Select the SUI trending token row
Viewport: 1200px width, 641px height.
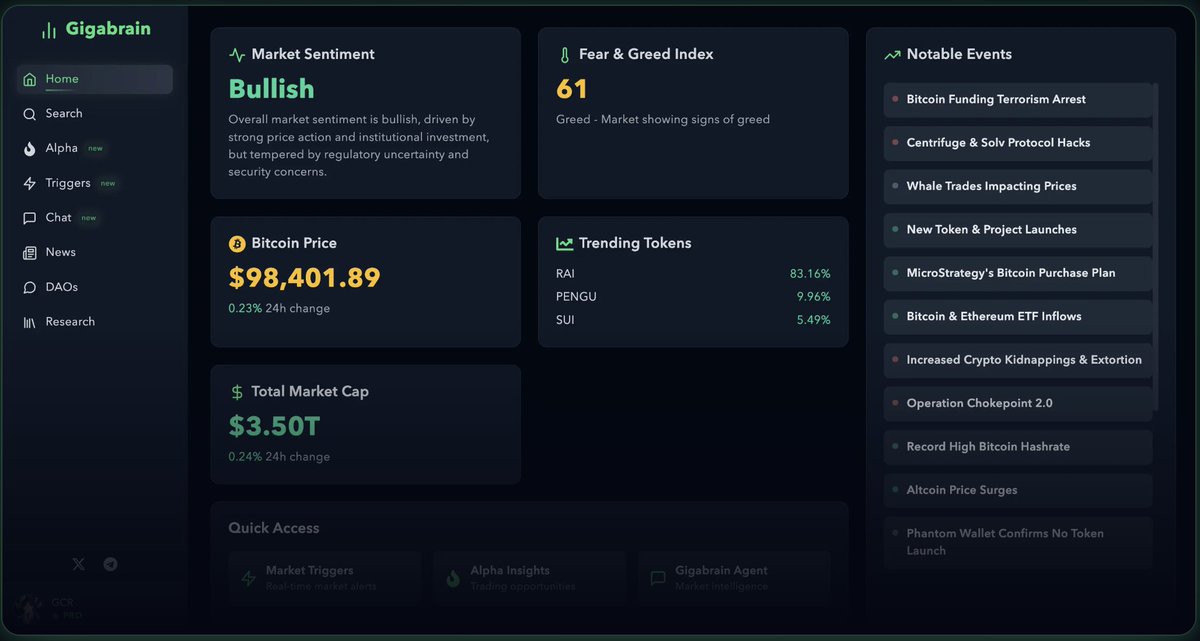tap(693, 320)
